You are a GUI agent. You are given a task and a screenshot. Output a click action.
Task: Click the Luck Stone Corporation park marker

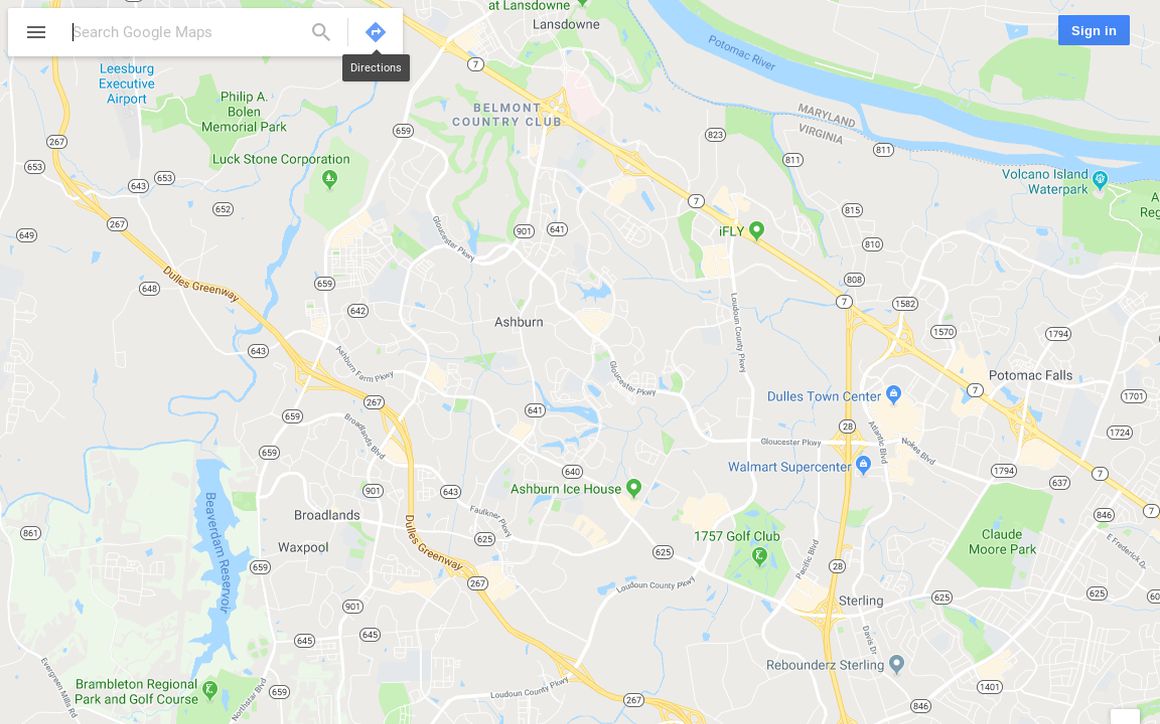coord(330,178)
